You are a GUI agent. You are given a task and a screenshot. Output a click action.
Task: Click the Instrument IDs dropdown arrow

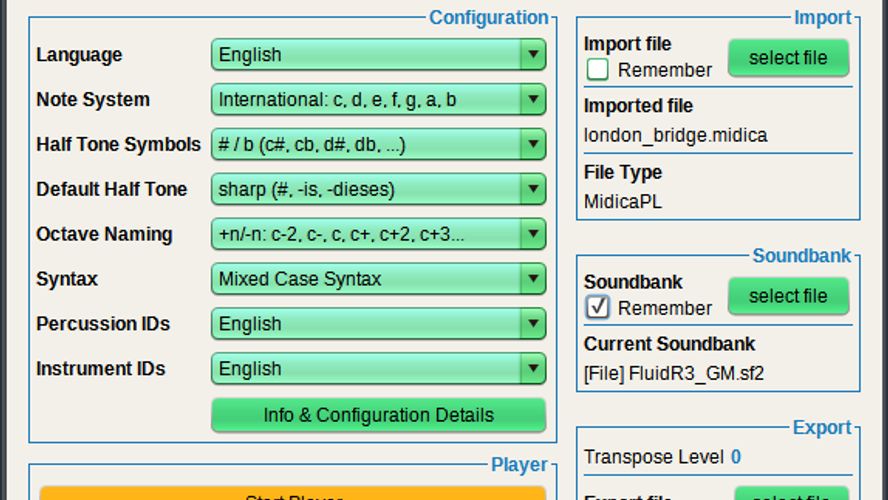[533, 369]
